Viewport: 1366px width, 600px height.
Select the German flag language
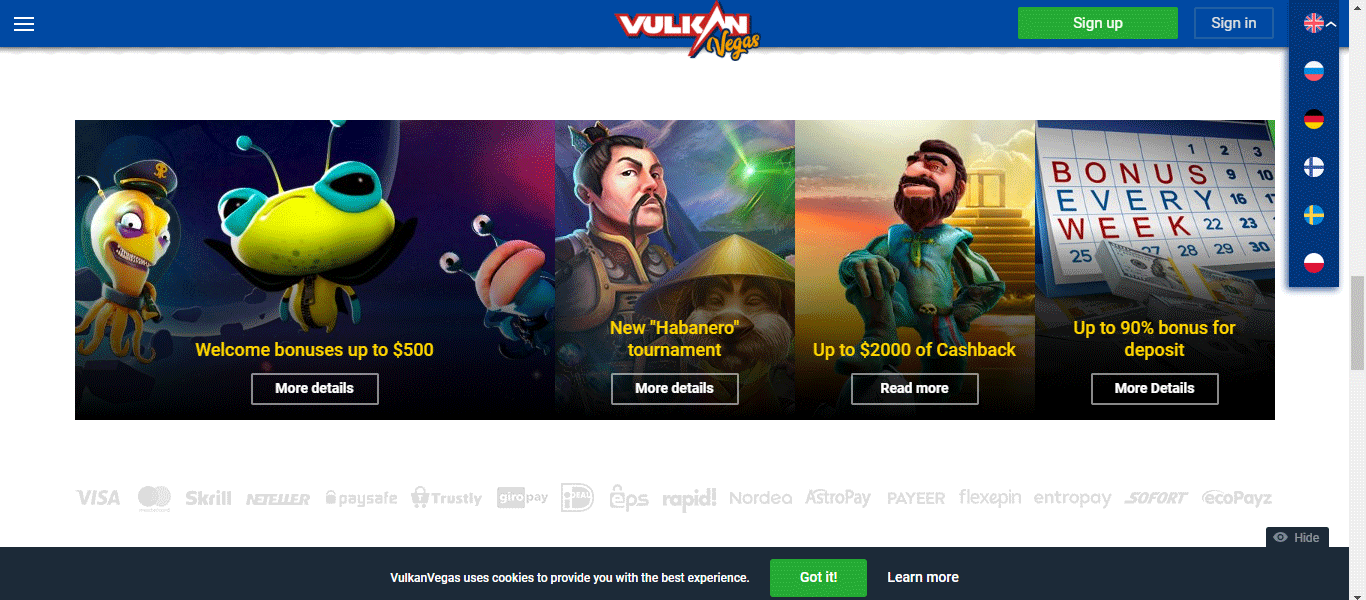click(x=1314, y=119)
